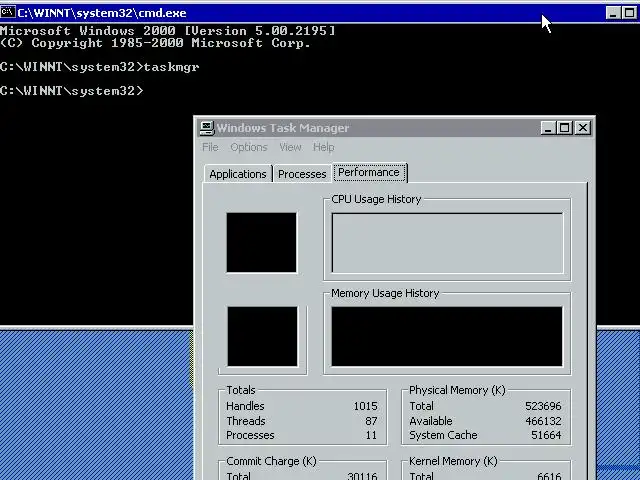Image resolution: width=640 pixels, height=480 pixels.
Task: Click the CPU Usage History graph
Action: pyautogui.click(x=447, y=243)
